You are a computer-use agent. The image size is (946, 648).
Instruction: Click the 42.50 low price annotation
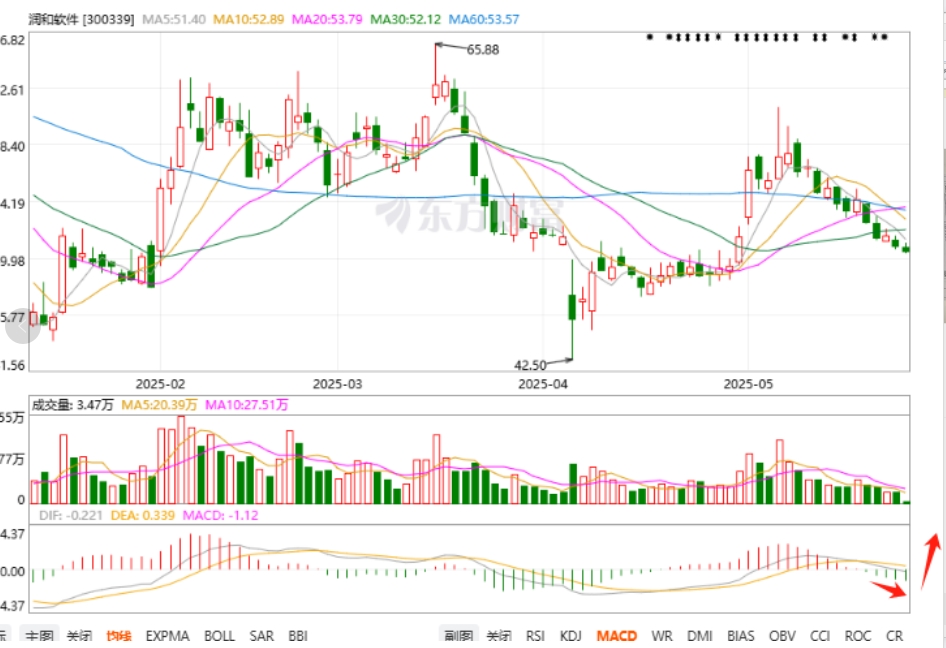(x=530, y=365)
